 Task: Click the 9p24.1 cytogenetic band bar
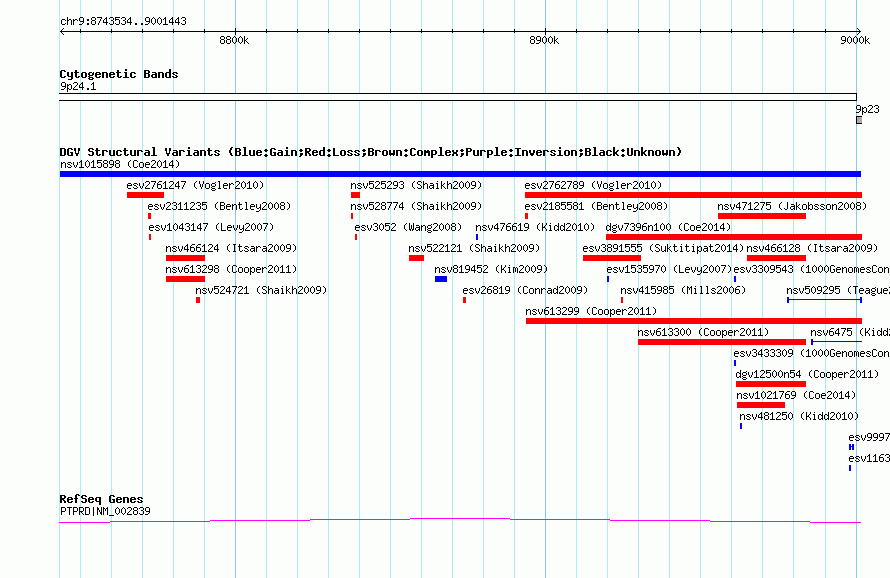click(458, 97)
